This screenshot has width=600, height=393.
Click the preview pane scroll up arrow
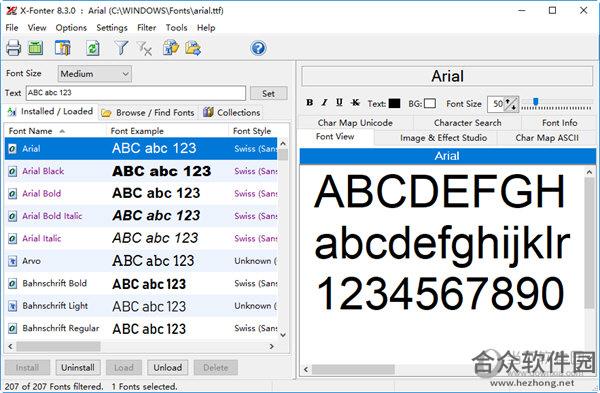[590, 172]
